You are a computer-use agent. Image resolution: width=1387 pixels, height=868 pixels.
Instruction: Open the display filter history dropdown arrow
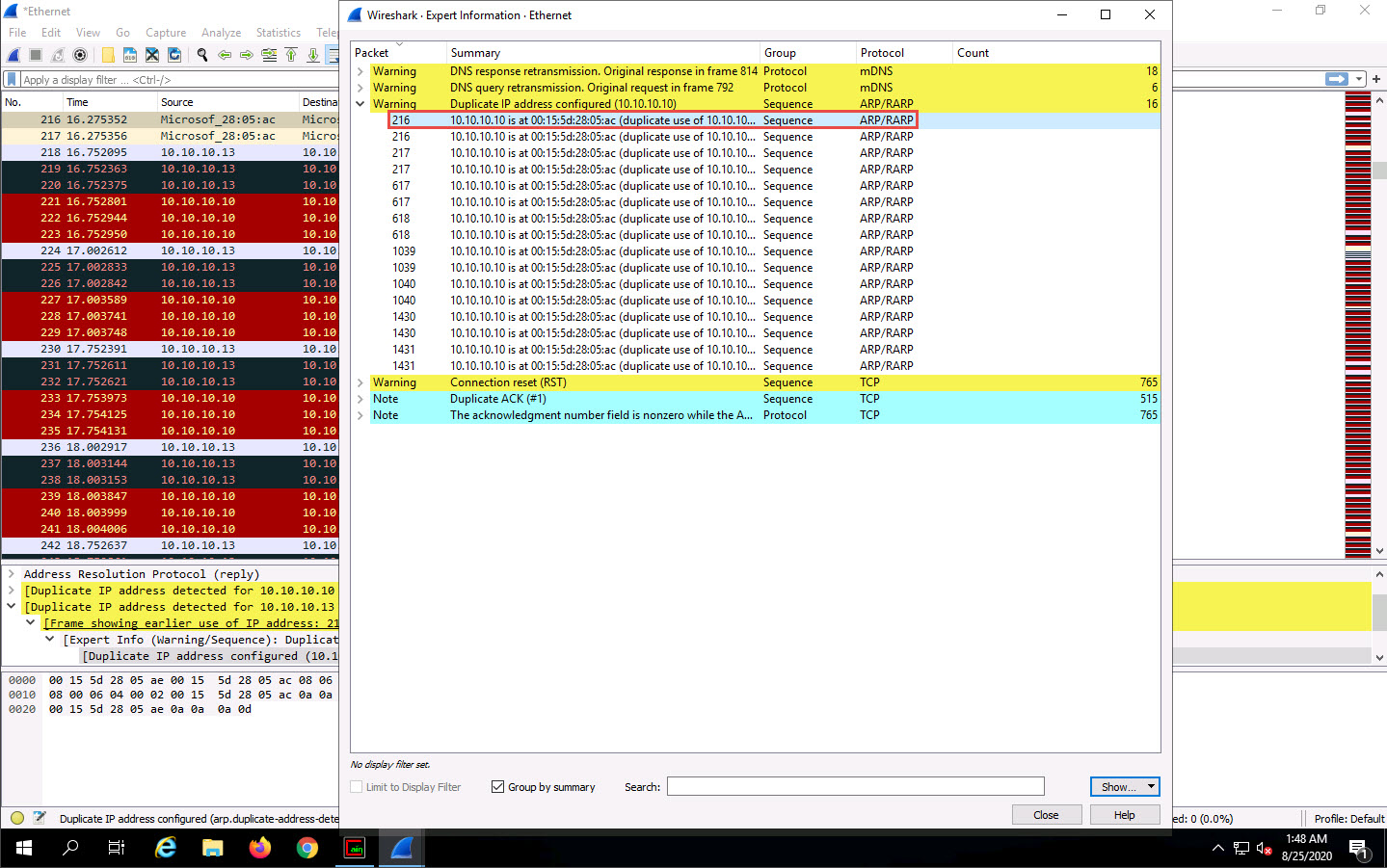click(x=1359, y=79)
